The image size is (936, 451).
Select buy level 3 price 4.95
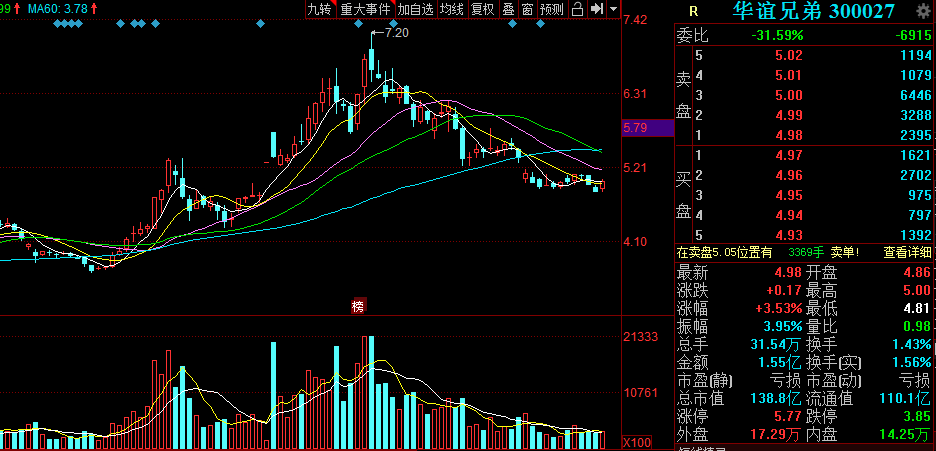click(x=789, y=195)
